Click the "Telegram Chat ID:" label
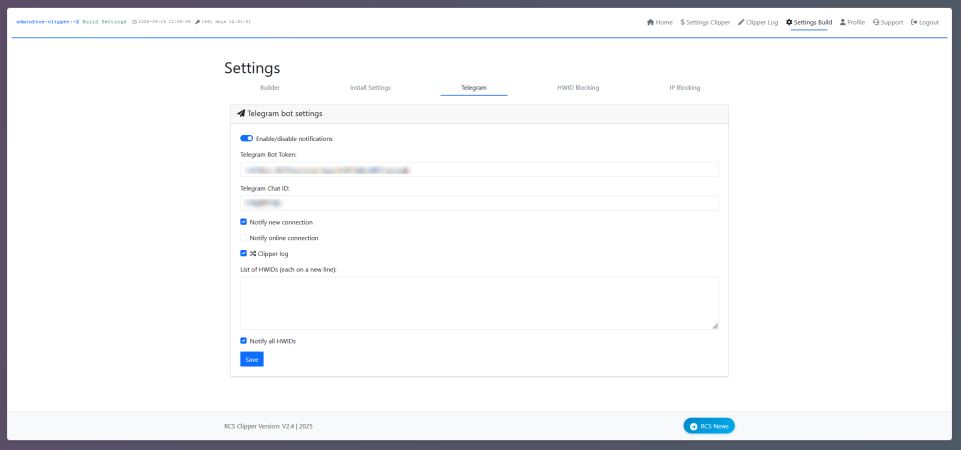Image resolution: width=961 pixels, height=450 pixels. point(265,189)
